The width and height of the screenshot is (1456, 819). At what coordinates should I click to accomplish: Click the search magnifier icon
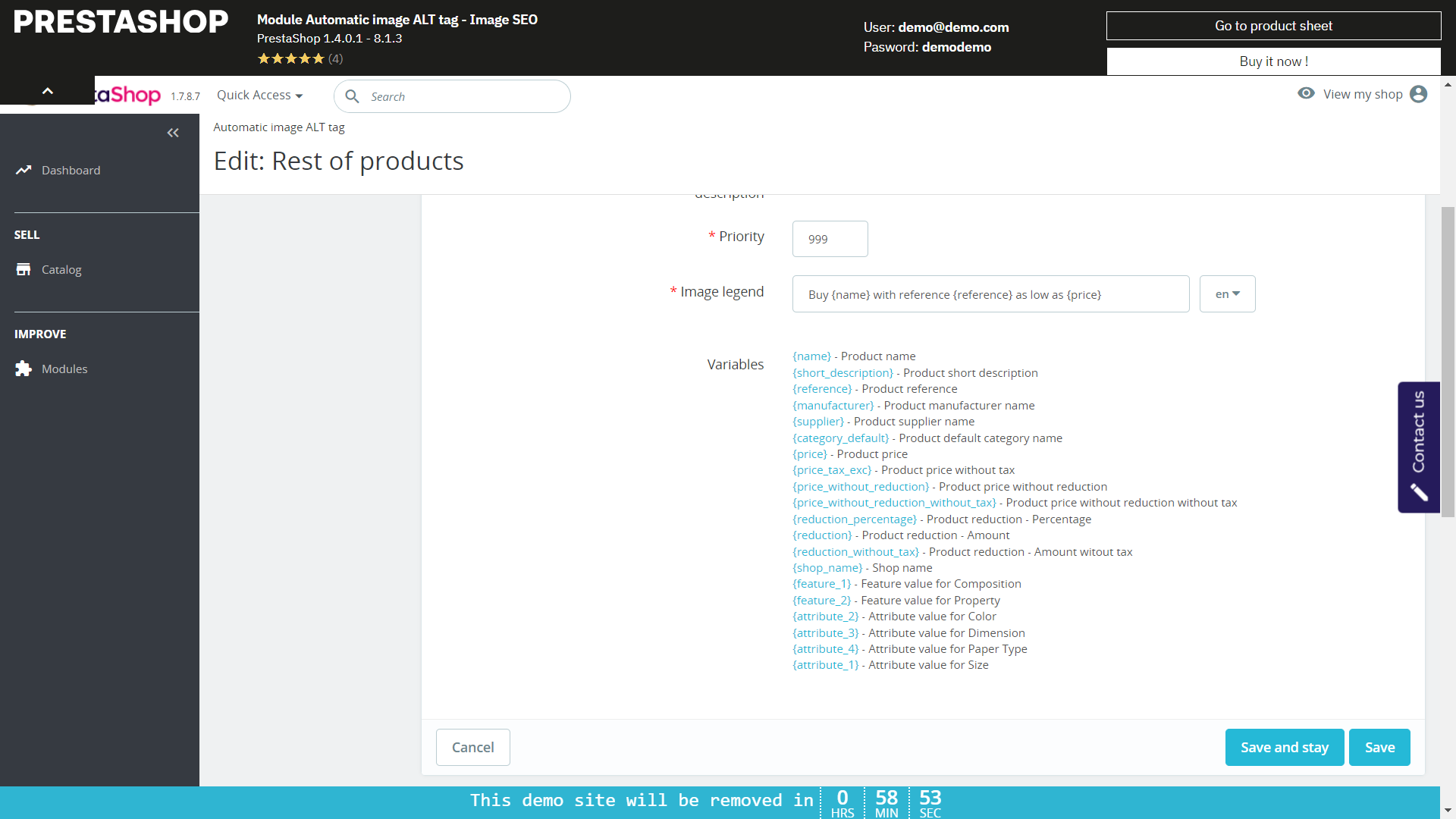(x=352, y=96)
